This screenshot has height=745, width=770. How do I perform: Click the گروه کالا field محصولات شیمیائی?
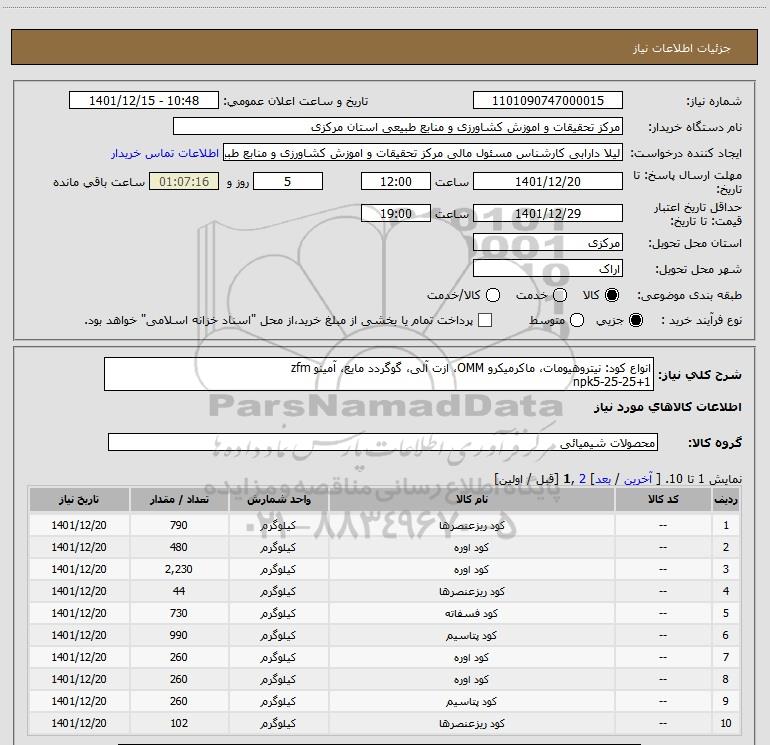[x=383, y=442]
